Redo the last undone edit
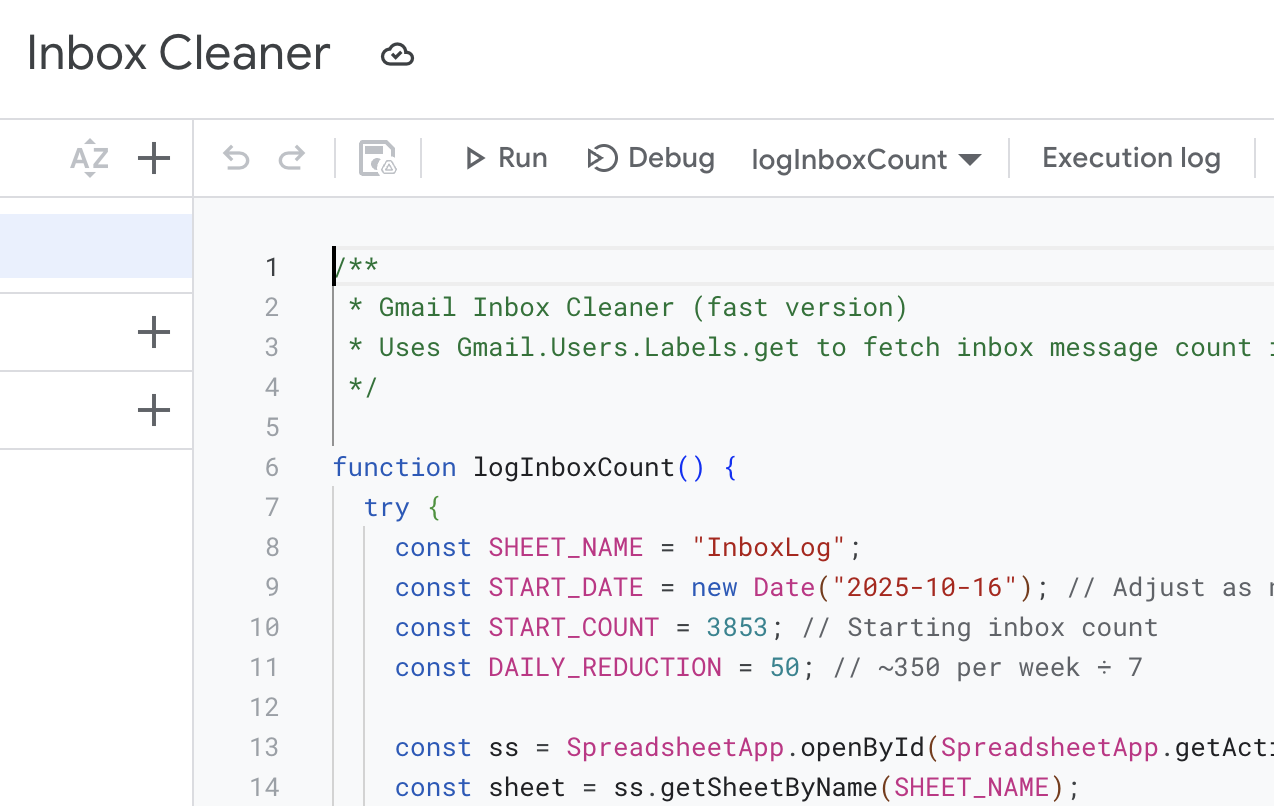This screenshot has height=806, width=1274. click(291, 159)
